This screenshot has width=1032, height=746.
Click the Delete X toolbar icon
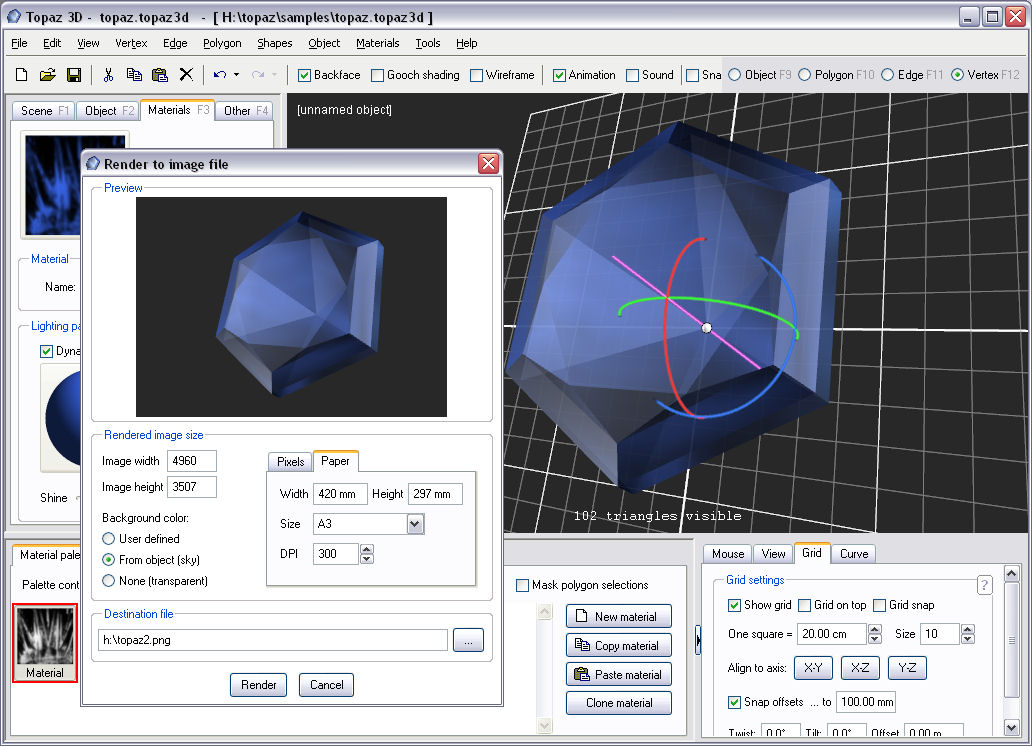click(x=186, y=75)
